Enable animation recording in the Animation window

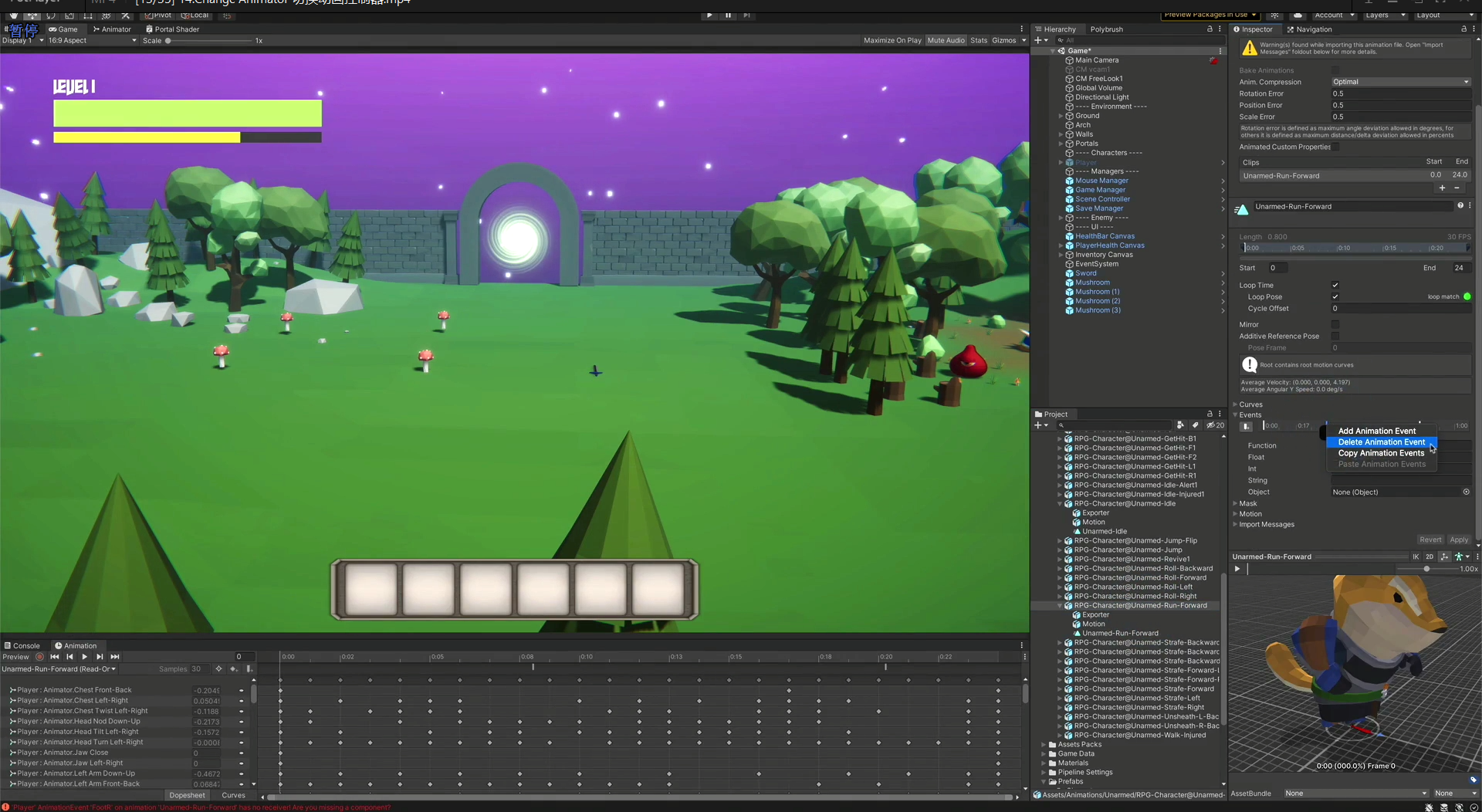pos(39,657)
